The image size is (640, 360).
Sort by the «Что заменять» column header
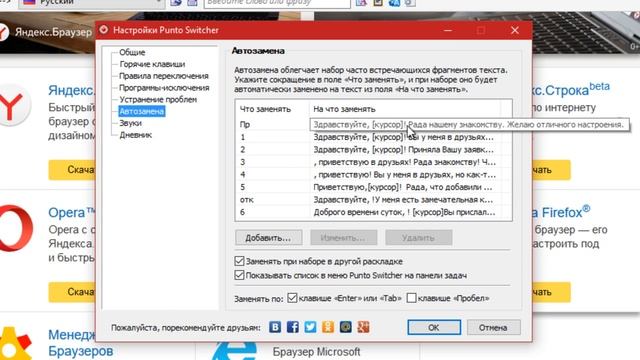tap(272, 109)
